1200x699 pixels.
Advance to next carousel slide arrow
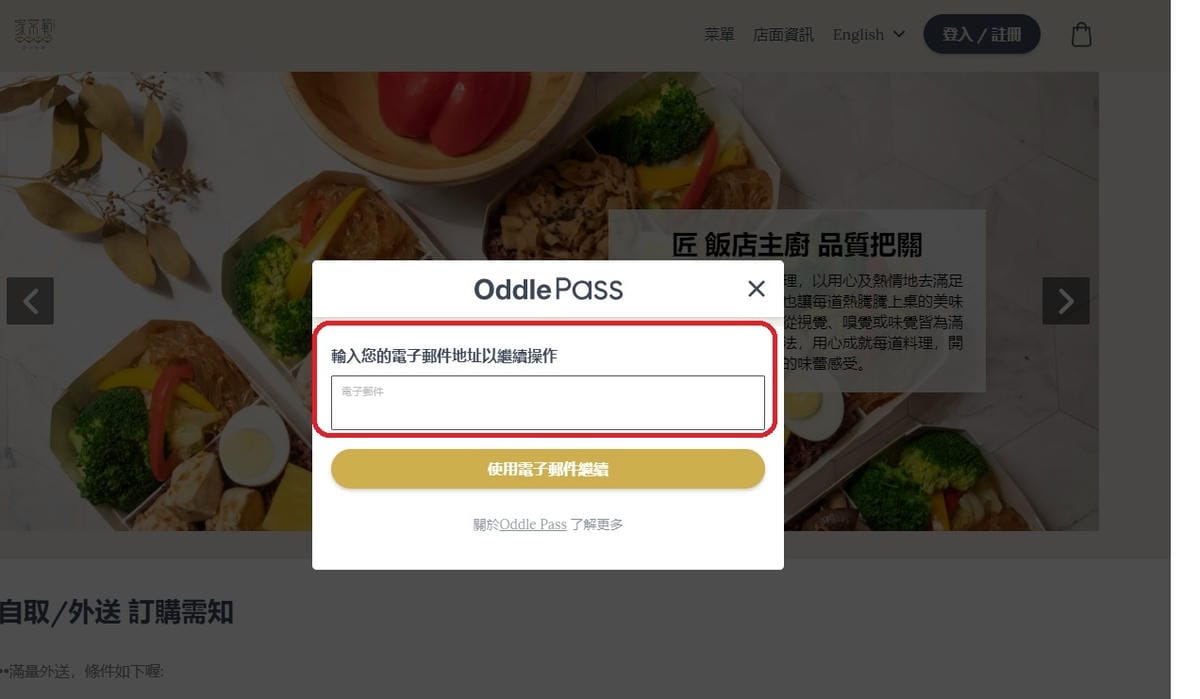click(1066, 301)
